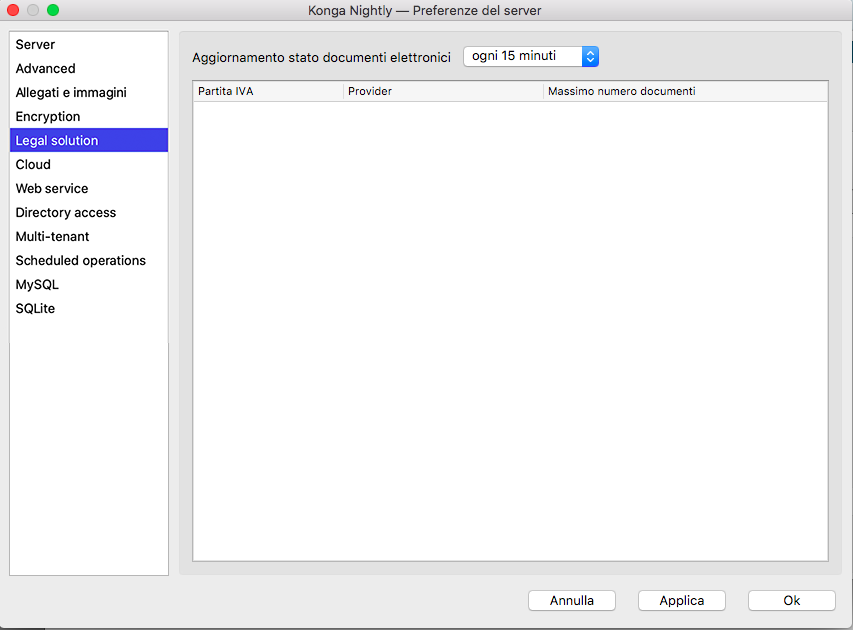The image size is (853, 630).
Task: Open Directory access preferences
Action: pyautogui.click(x=66, y=213)
